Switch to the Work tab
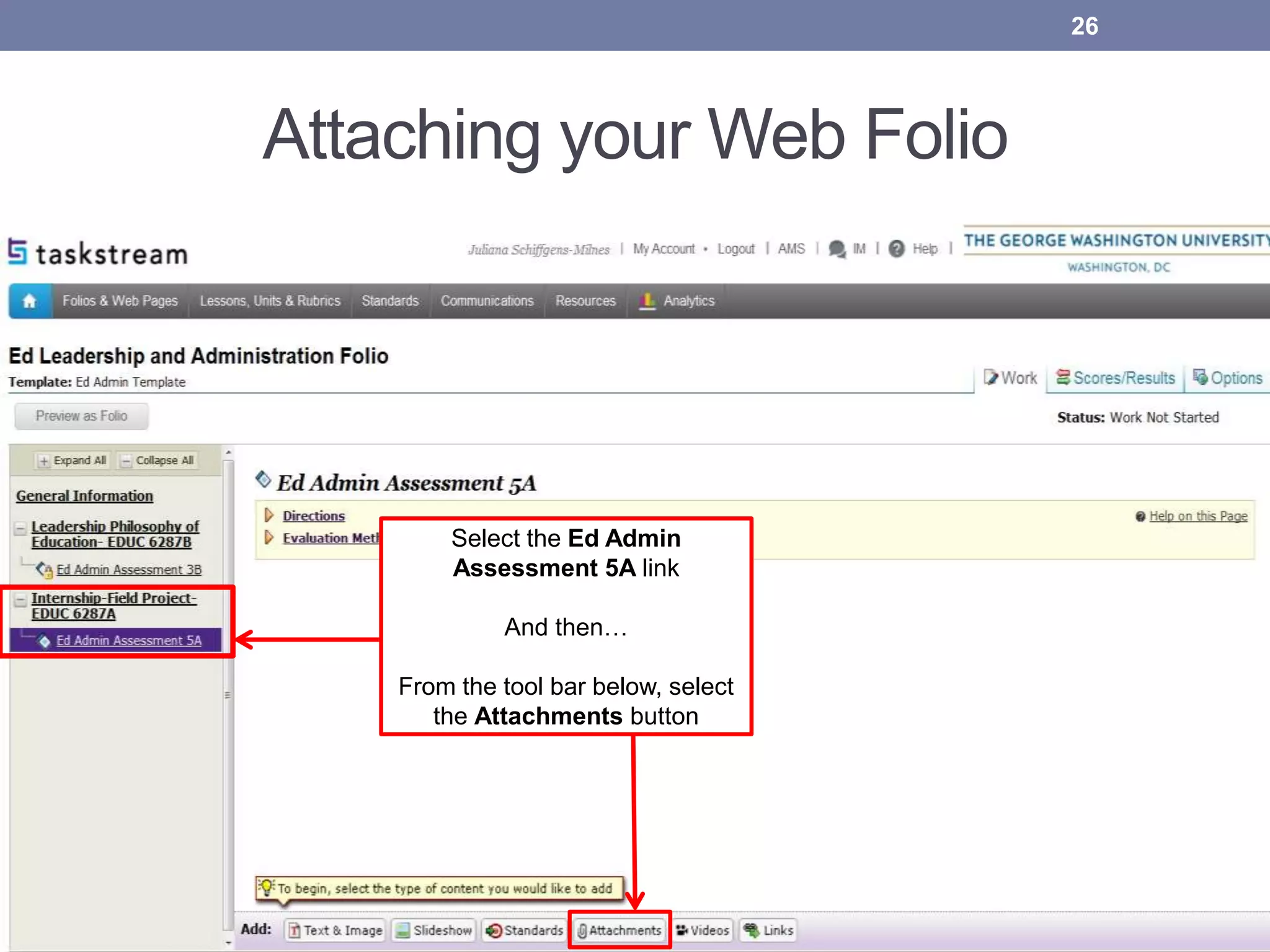The width and height of the screenshot is (1270, 952). click(x=1011, y=378)
